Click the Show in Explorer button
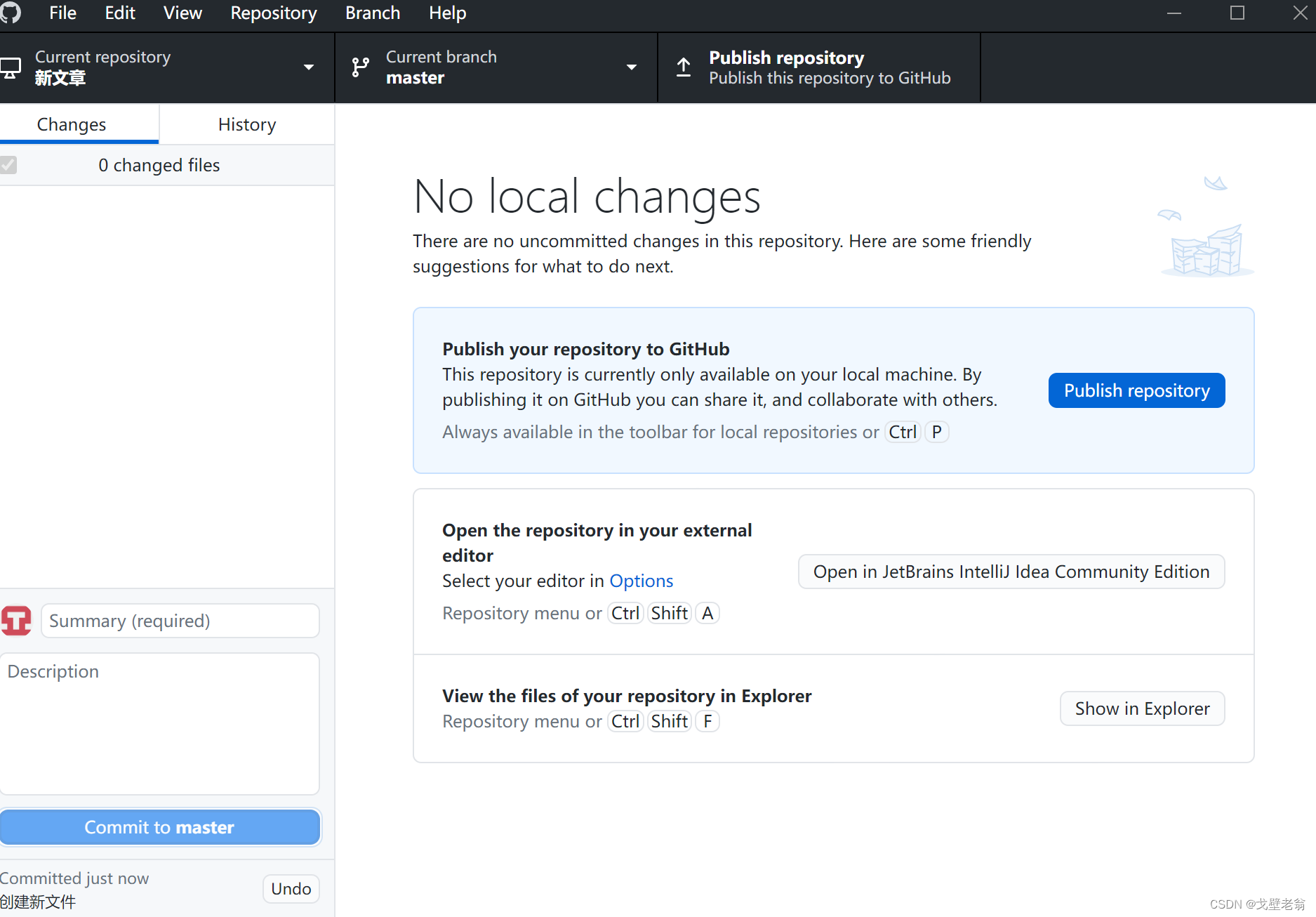The width and height of the screenshot is (1316, 917). tap(1143, 708)
